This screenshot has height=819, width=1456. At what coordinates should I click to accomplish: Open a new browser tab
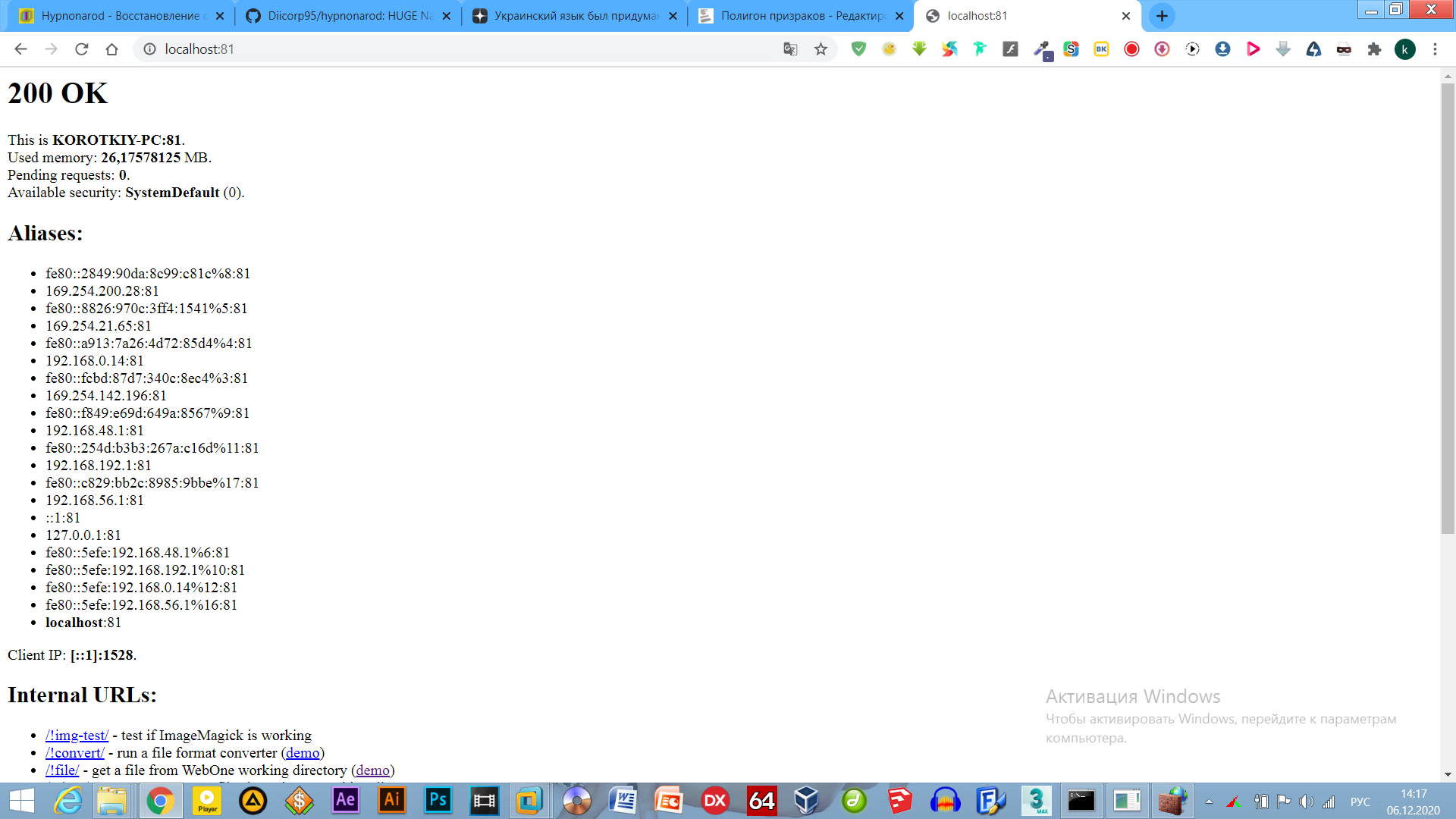(x=1162, y=16)
